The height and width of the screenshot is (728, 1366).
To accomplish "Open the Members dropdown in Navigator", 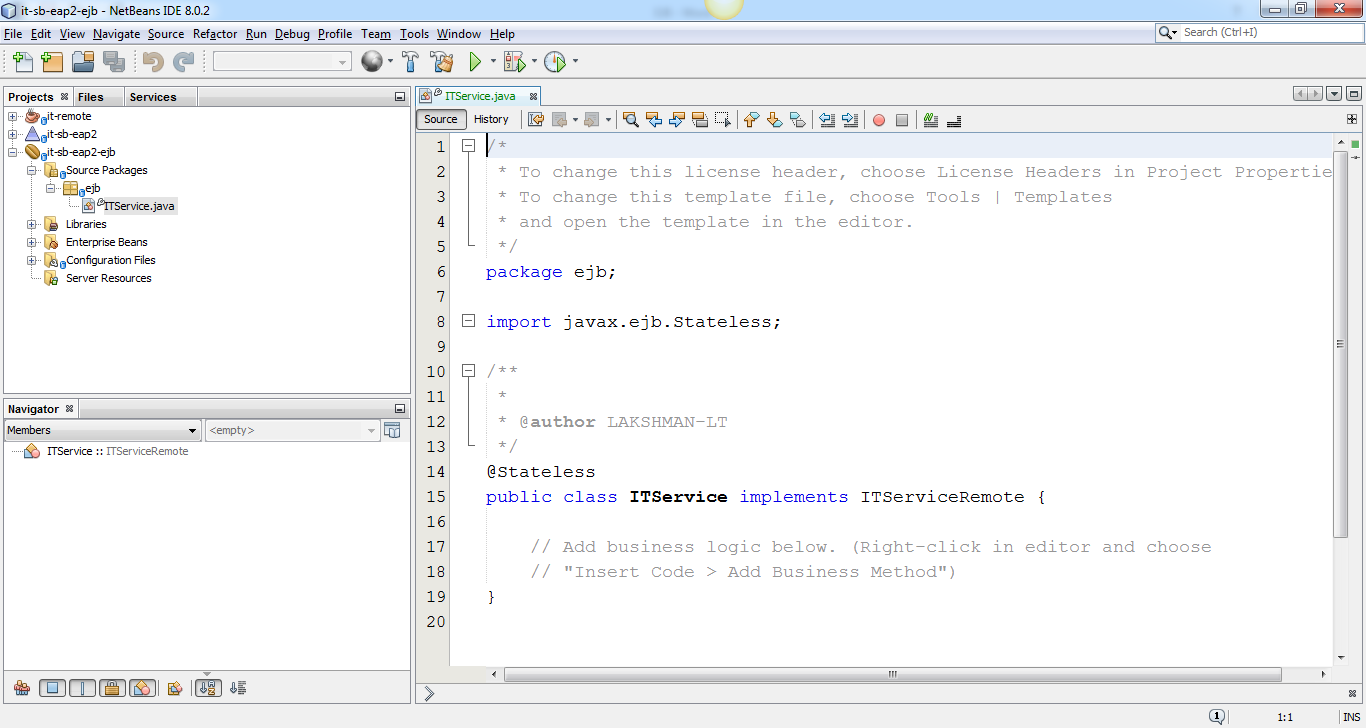I will (103, 430).
